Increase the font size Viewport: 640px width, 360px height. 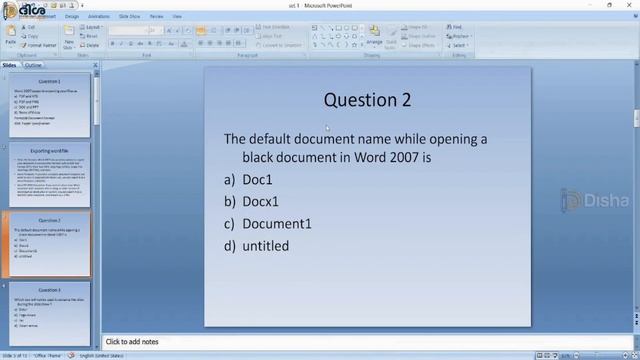pos(169,30)
